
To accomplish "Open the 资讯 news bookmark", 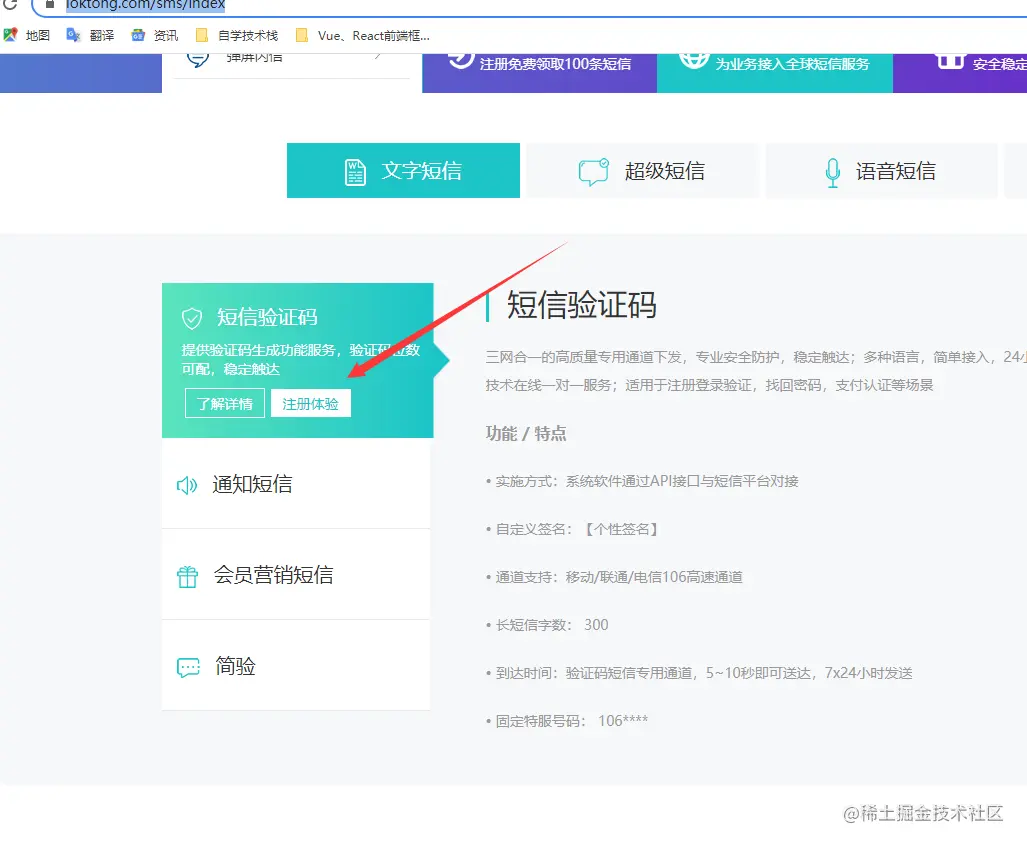I will (155, 35).
